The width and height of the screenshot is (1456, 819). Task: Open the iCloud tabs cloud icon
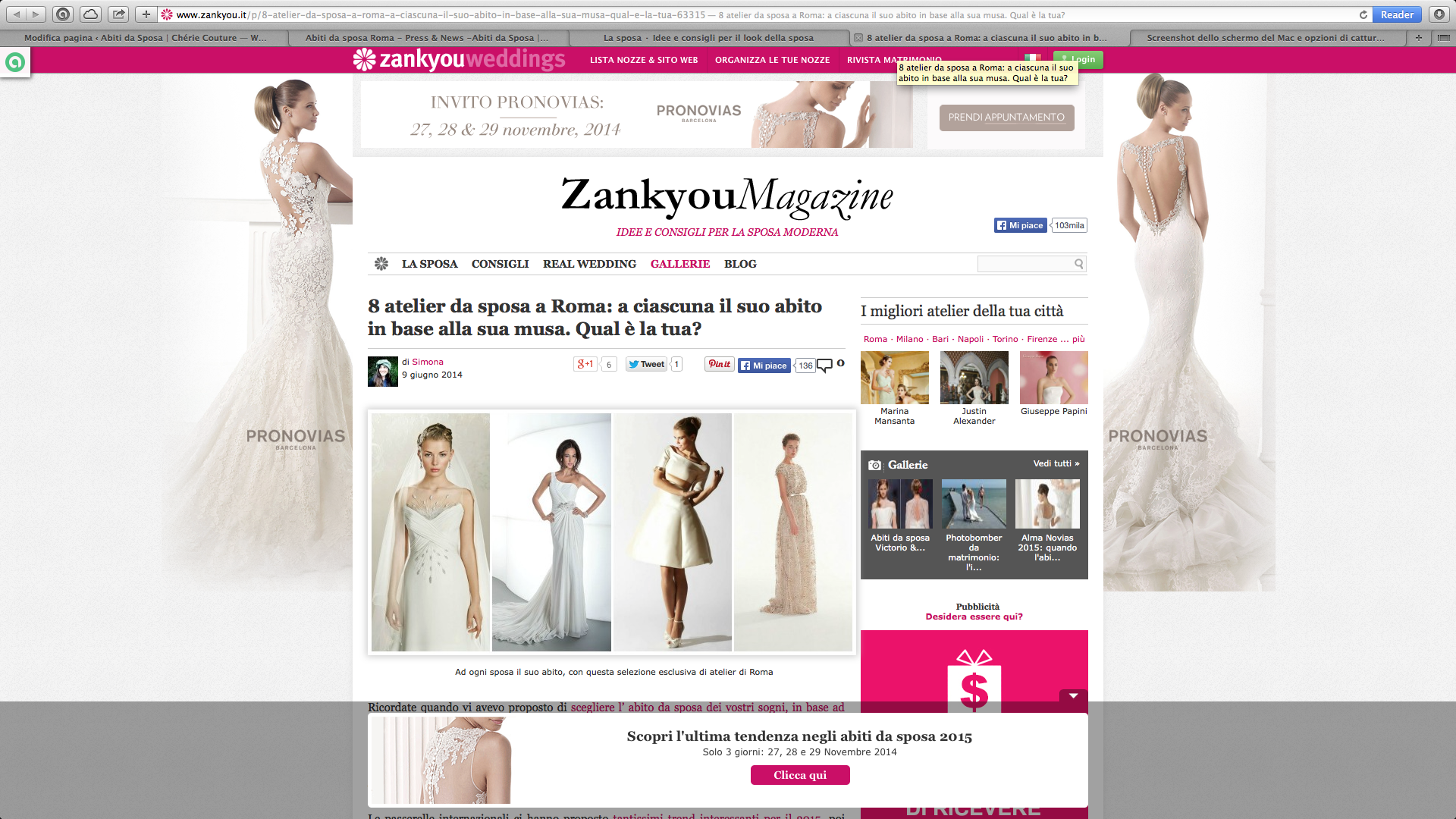tap(90, 14)
